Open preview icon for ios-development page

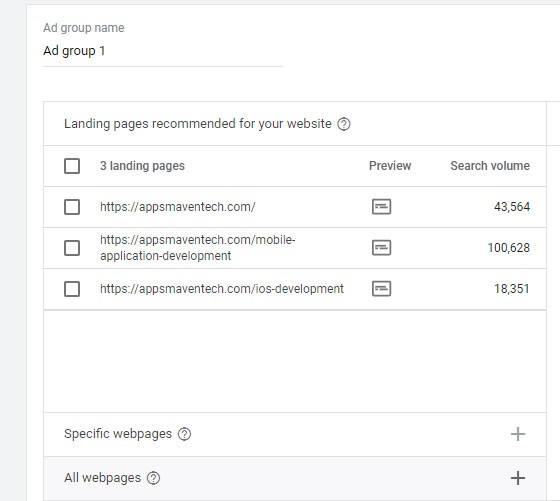click(x=381, y=289)
